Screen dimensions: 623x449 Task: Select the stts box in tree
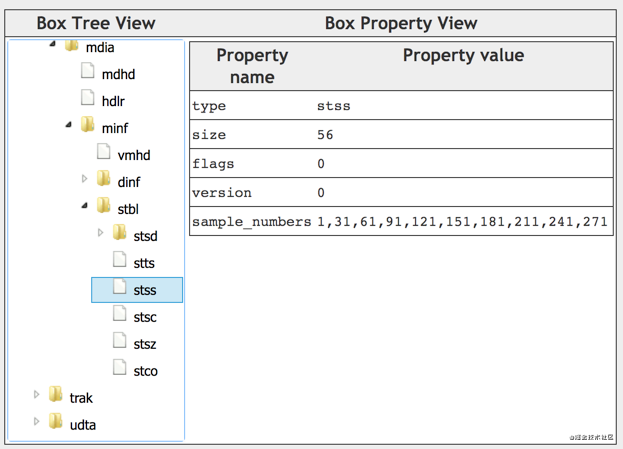tap(144, 263)
